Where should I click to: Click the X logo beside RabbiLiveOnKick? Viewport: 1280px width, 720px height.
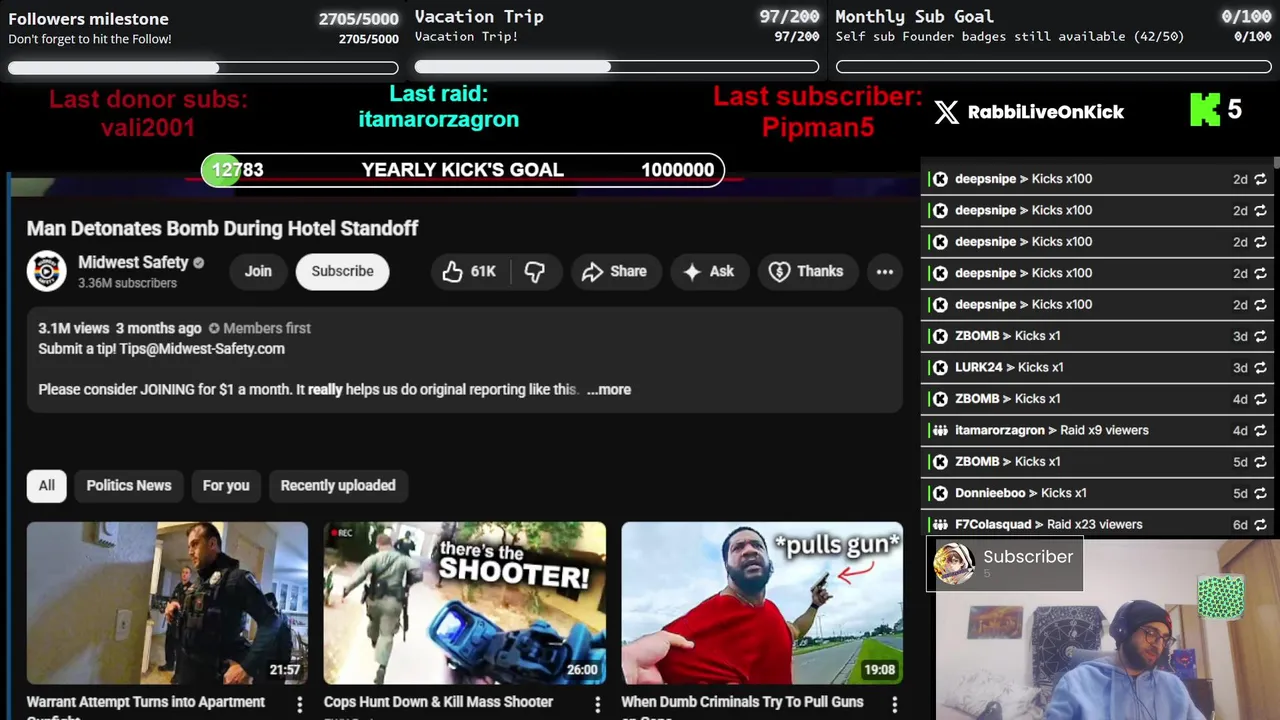point(946,112)
